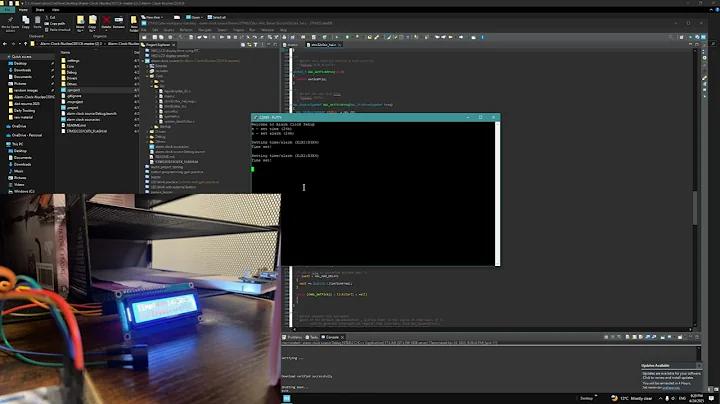
Task: Open Music under This PC
Action: pyautogui.click(x=18, y=171)
